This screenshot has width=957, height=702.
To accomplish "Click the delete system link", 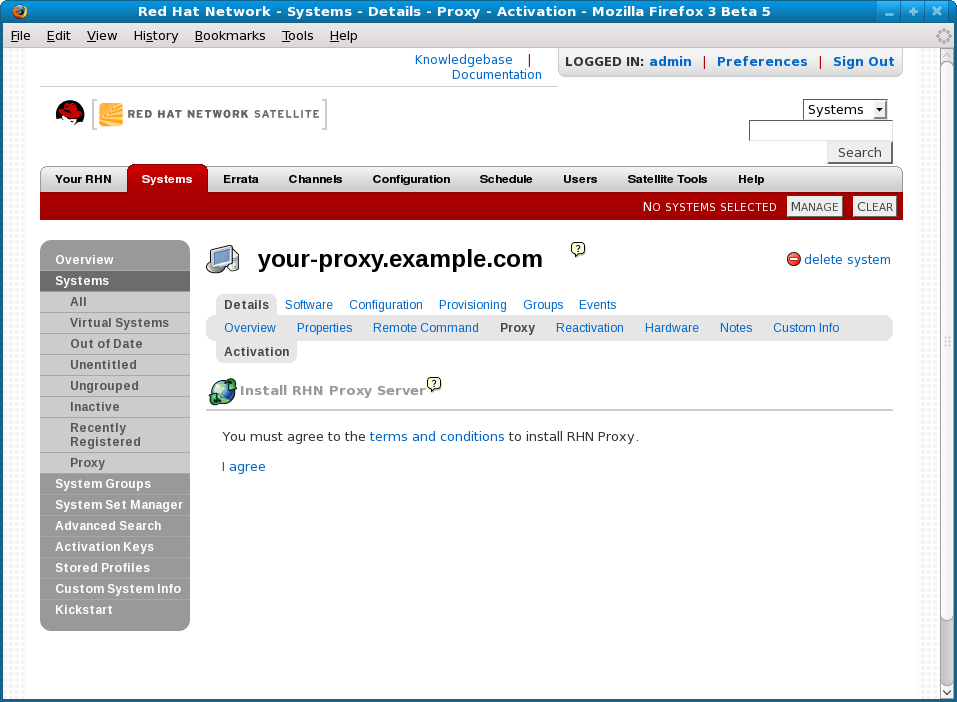I will (847, 259).
